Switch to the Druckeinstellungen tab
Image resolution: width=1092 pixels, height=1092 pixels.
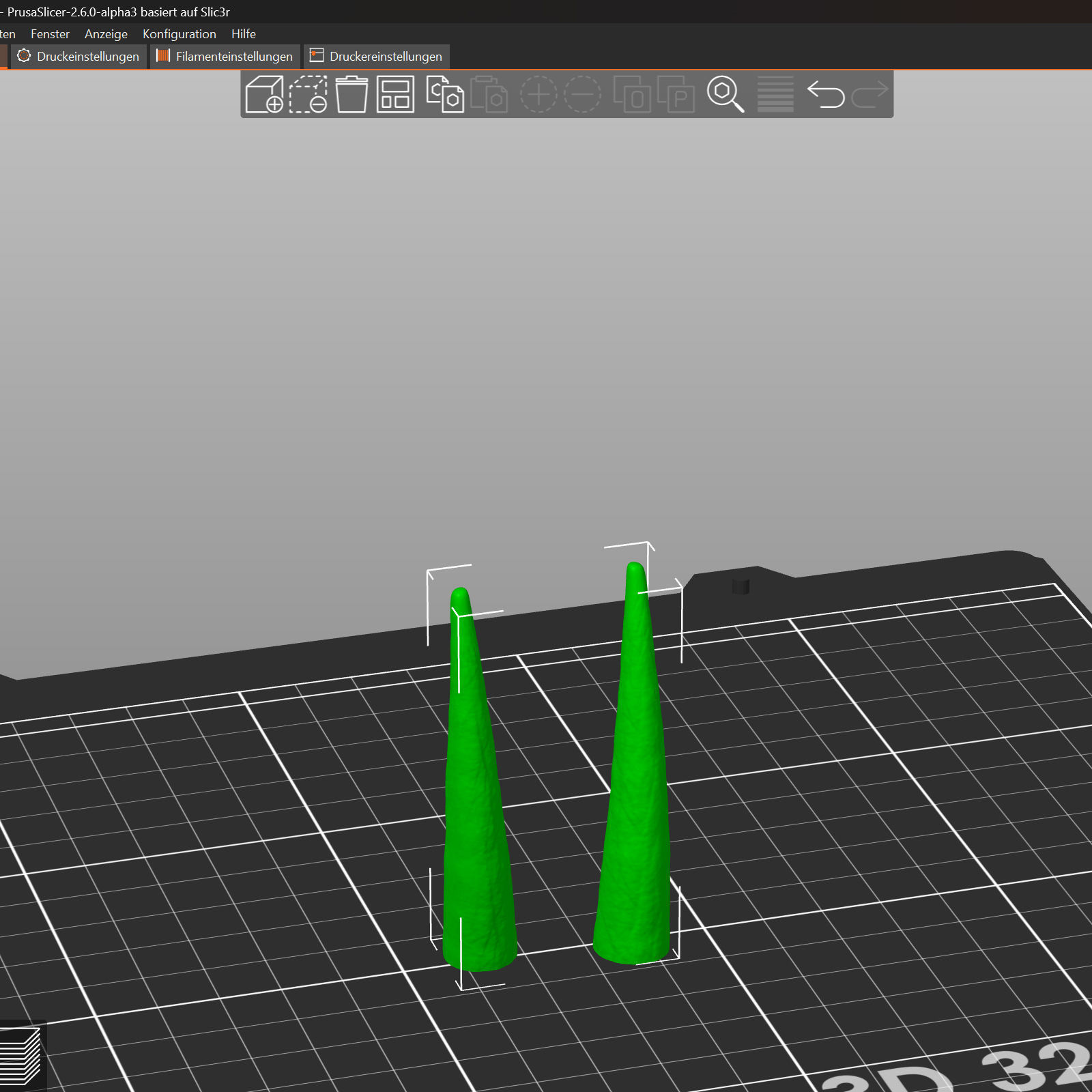click(78, 56)
